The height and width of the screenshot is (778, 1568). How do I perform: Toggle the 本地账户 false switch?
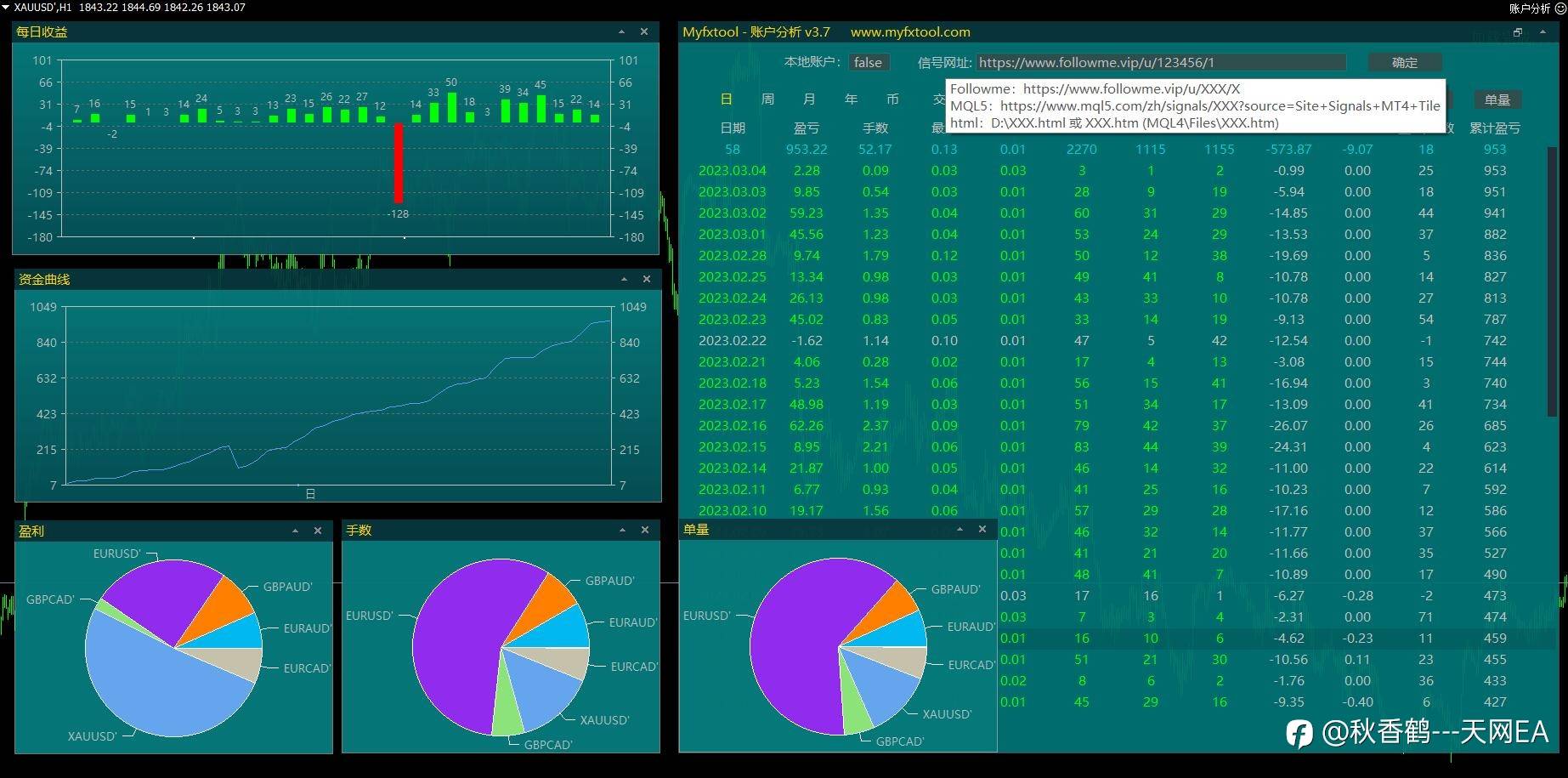(869, 62)
